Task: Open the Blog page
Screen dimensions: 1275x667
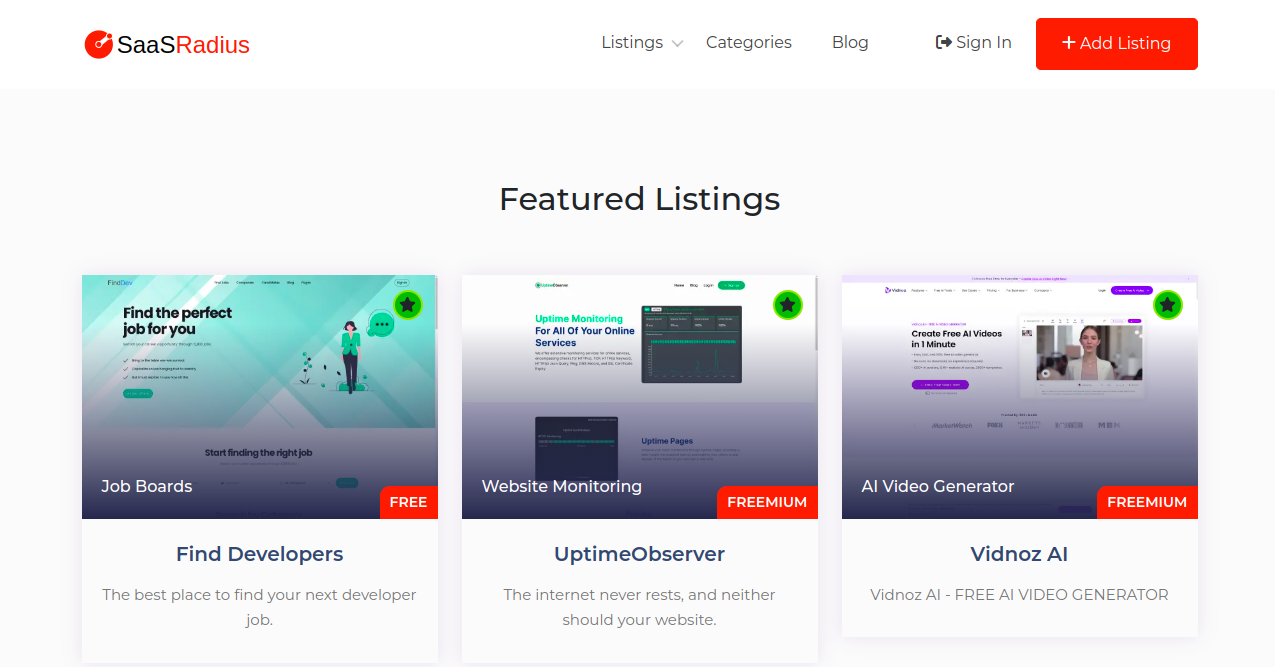Action: pos(850,42)
